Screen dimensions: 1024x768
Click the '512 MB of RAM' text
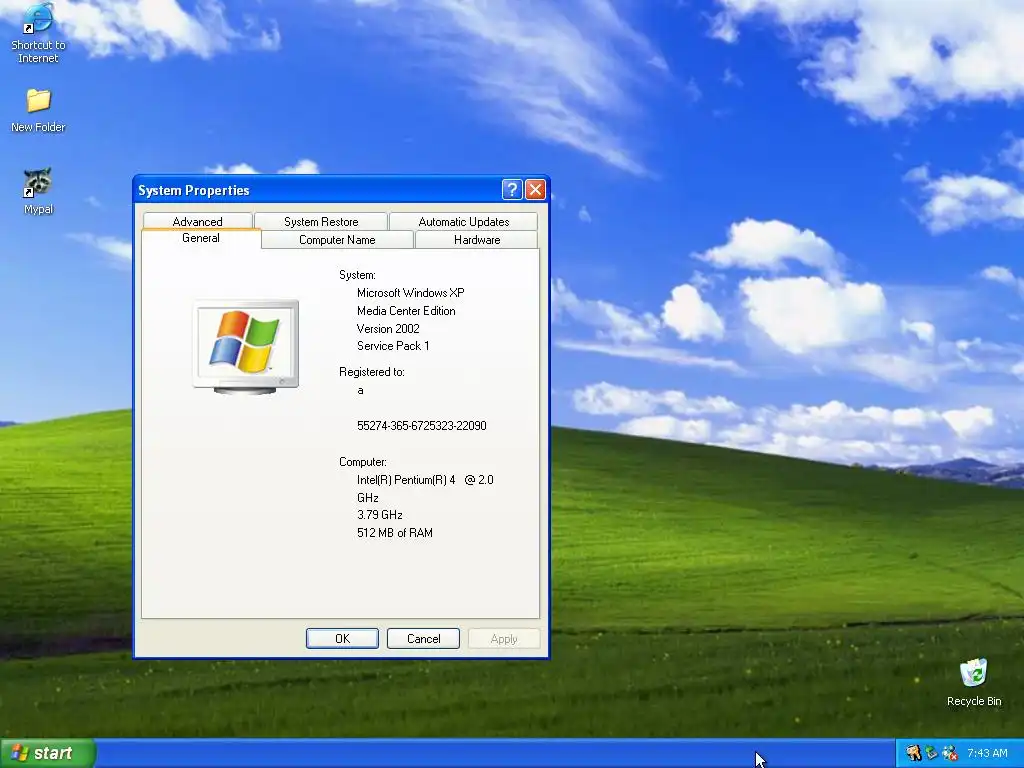coord(394,533)
